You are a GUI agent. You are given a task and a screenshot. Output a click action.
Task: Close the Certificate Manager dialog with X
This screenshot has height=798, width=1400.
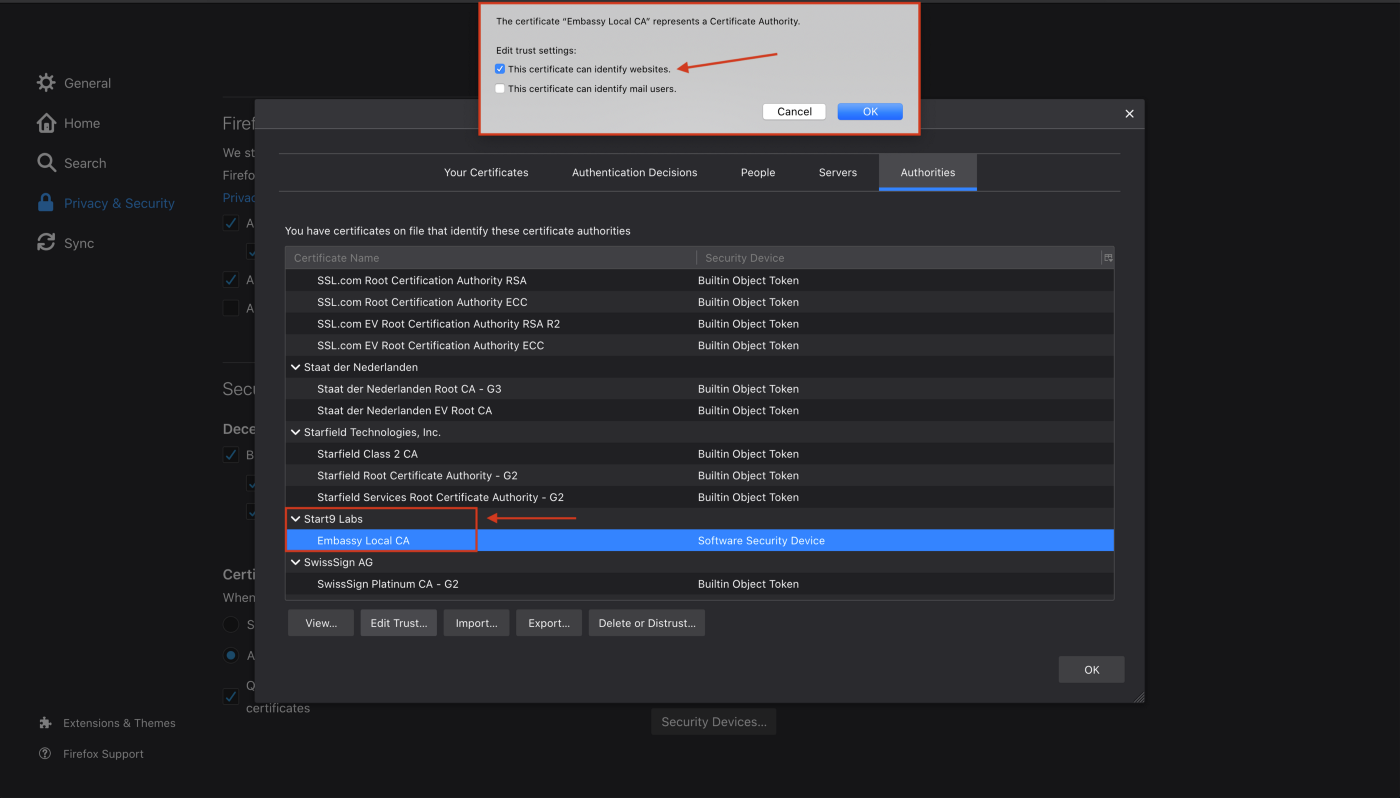pos(1129,114)
